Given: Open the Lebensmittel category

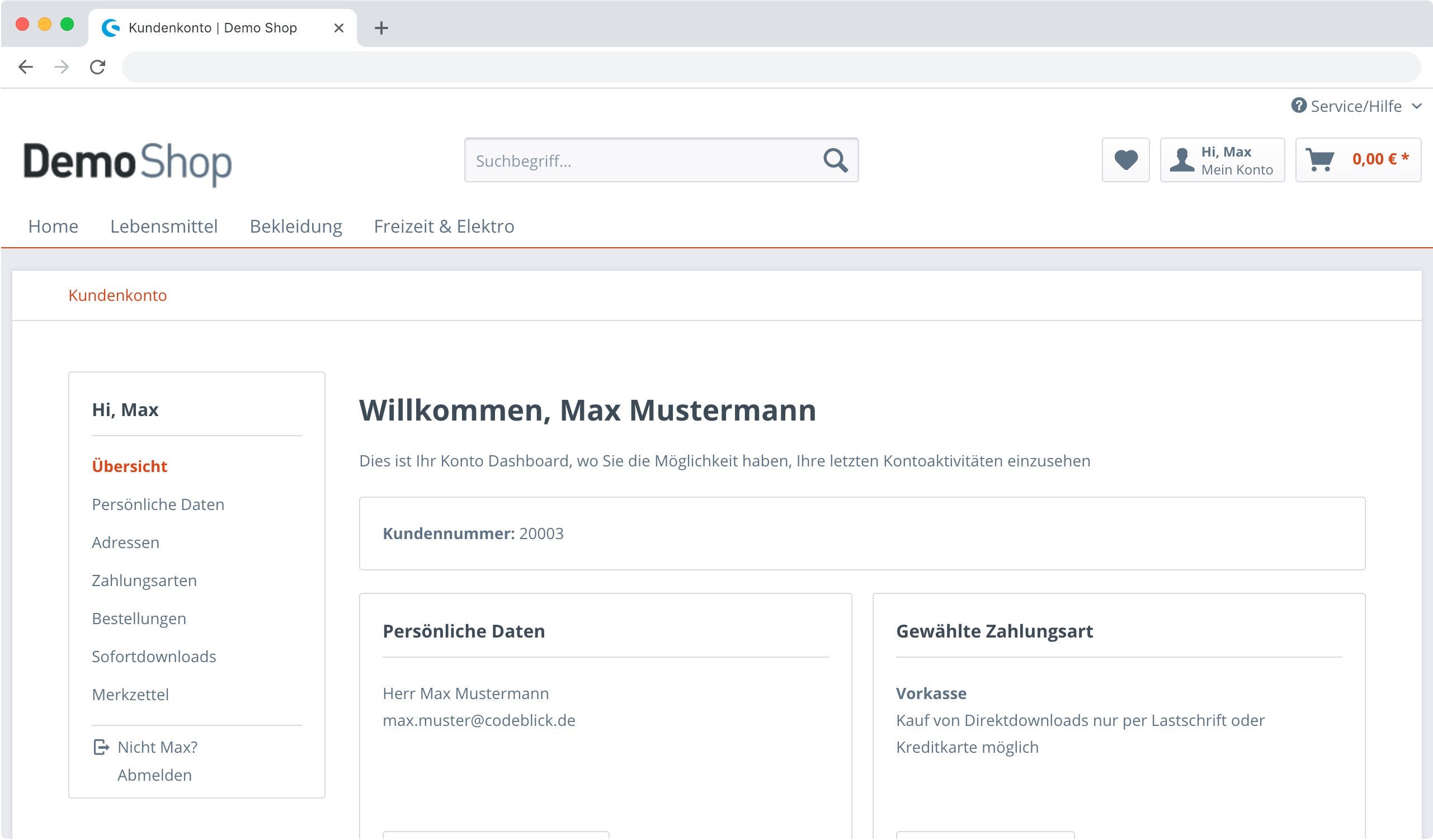Looking at the screenshot, I should pyautogui.click(x=164, y=226).
